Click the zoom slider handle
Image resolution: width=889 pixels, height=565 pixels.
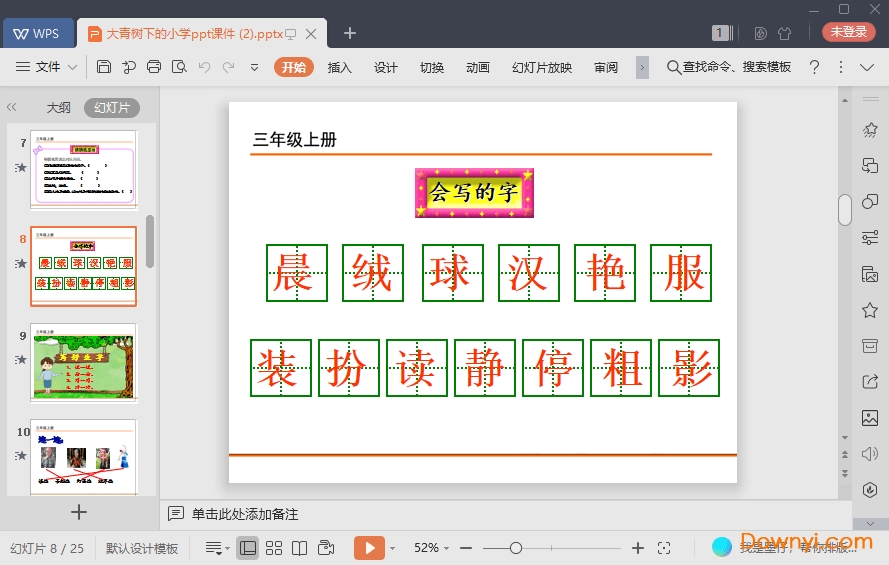[515, 548]
